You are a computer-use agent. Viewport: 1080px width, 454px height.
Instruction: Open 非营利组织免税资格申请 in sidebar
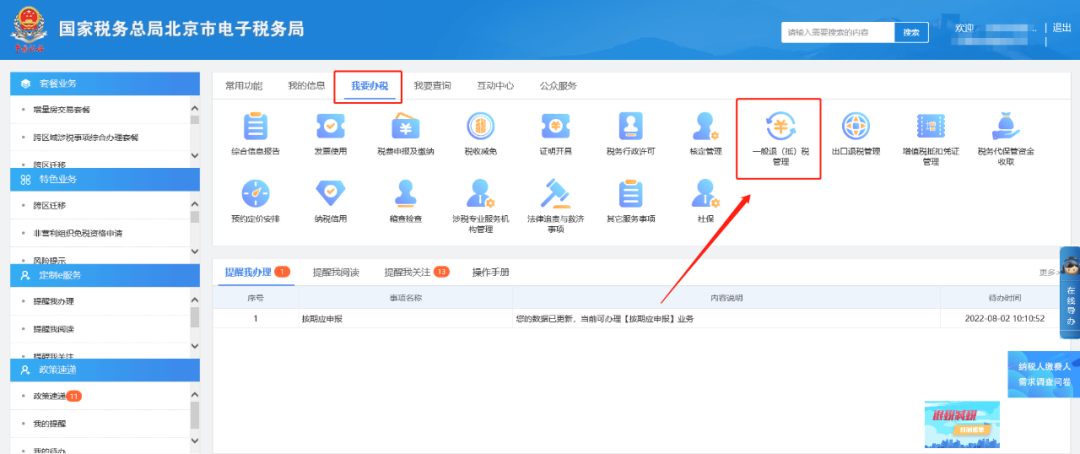click(x=78, y=233)
